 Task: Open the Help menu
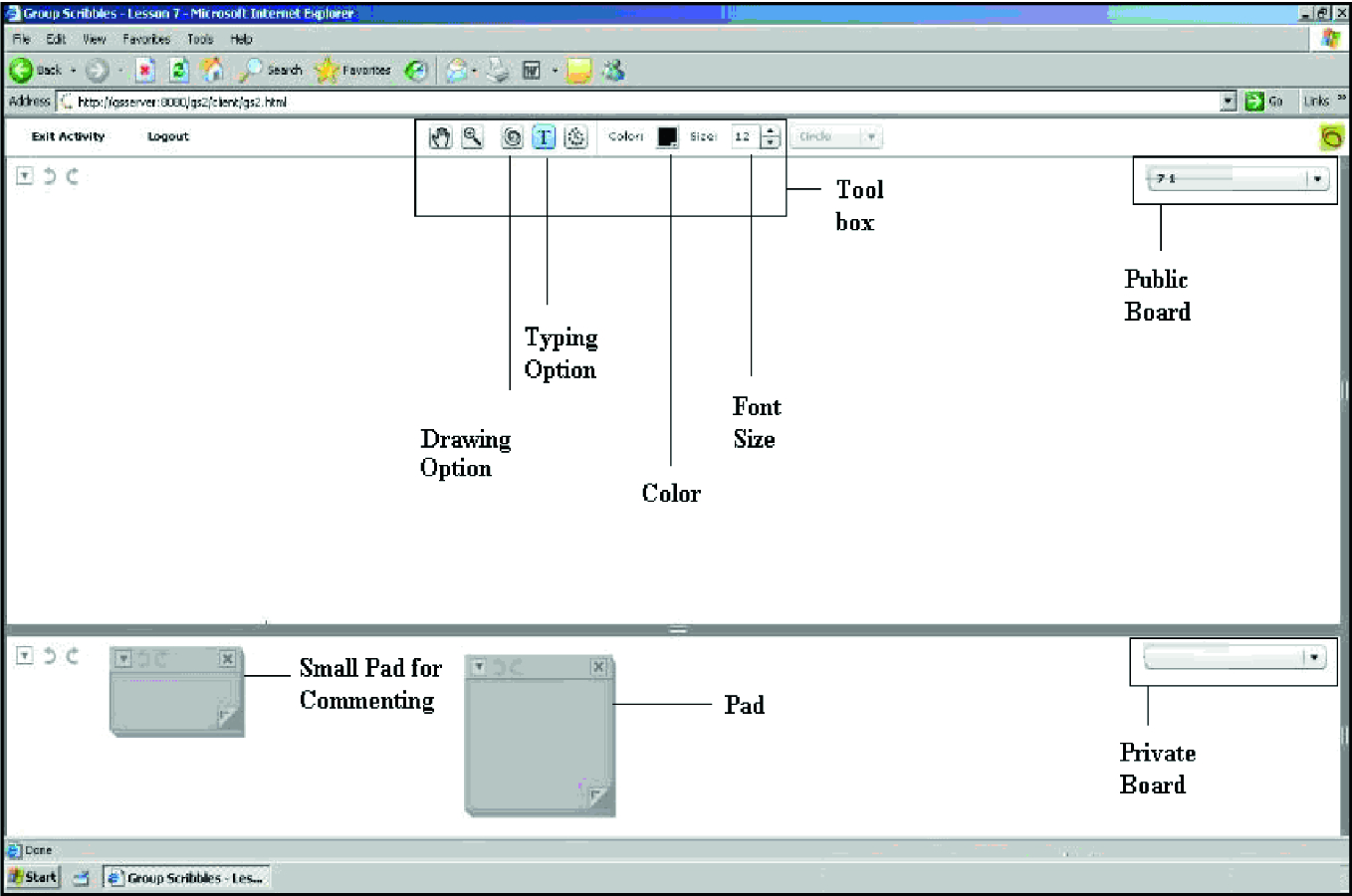[x=241, y=39]
